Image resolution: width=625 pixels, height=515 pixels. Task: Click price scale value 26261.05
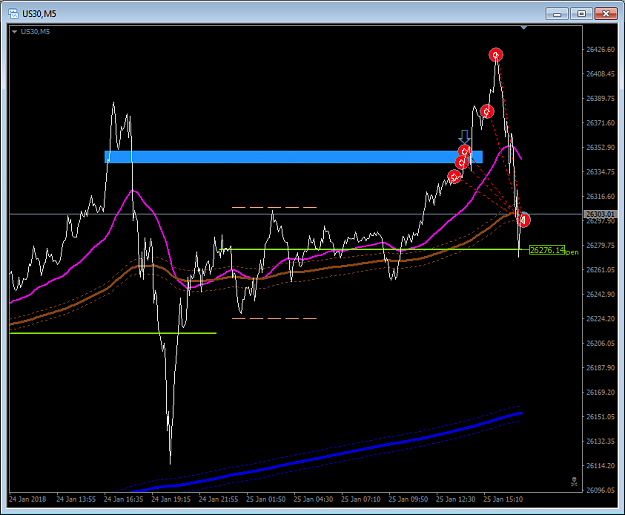tap(600, 270)
